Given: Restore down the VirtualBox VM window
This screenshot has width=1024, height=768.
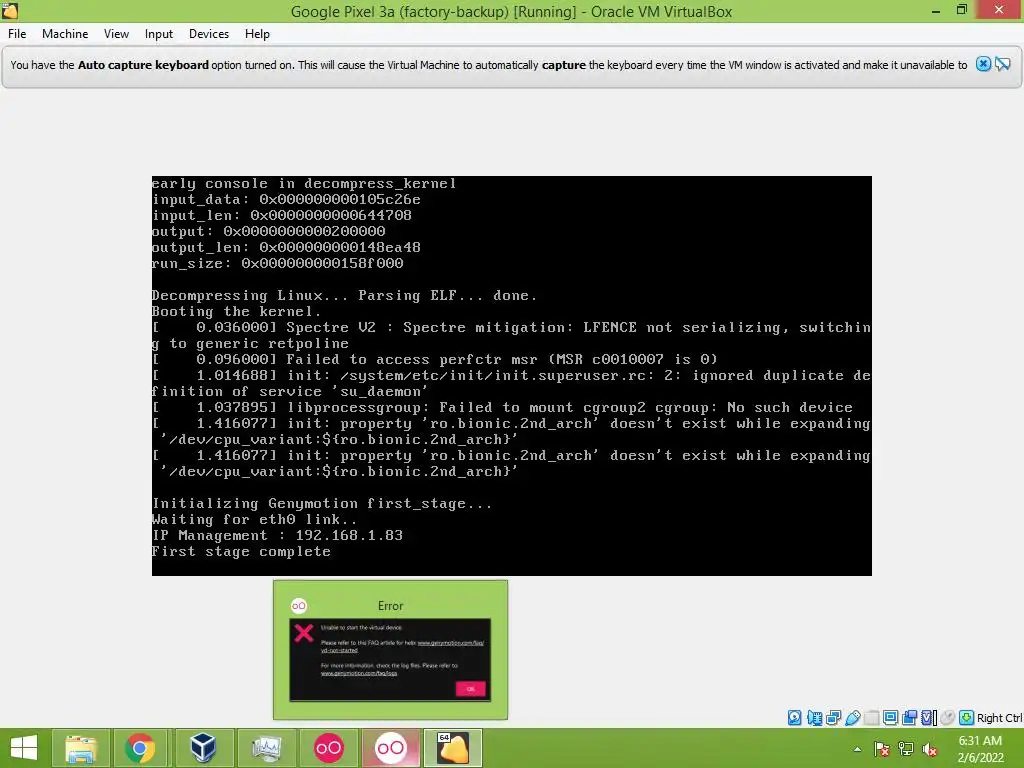Looking at the screenshot, I should [962, 10].
